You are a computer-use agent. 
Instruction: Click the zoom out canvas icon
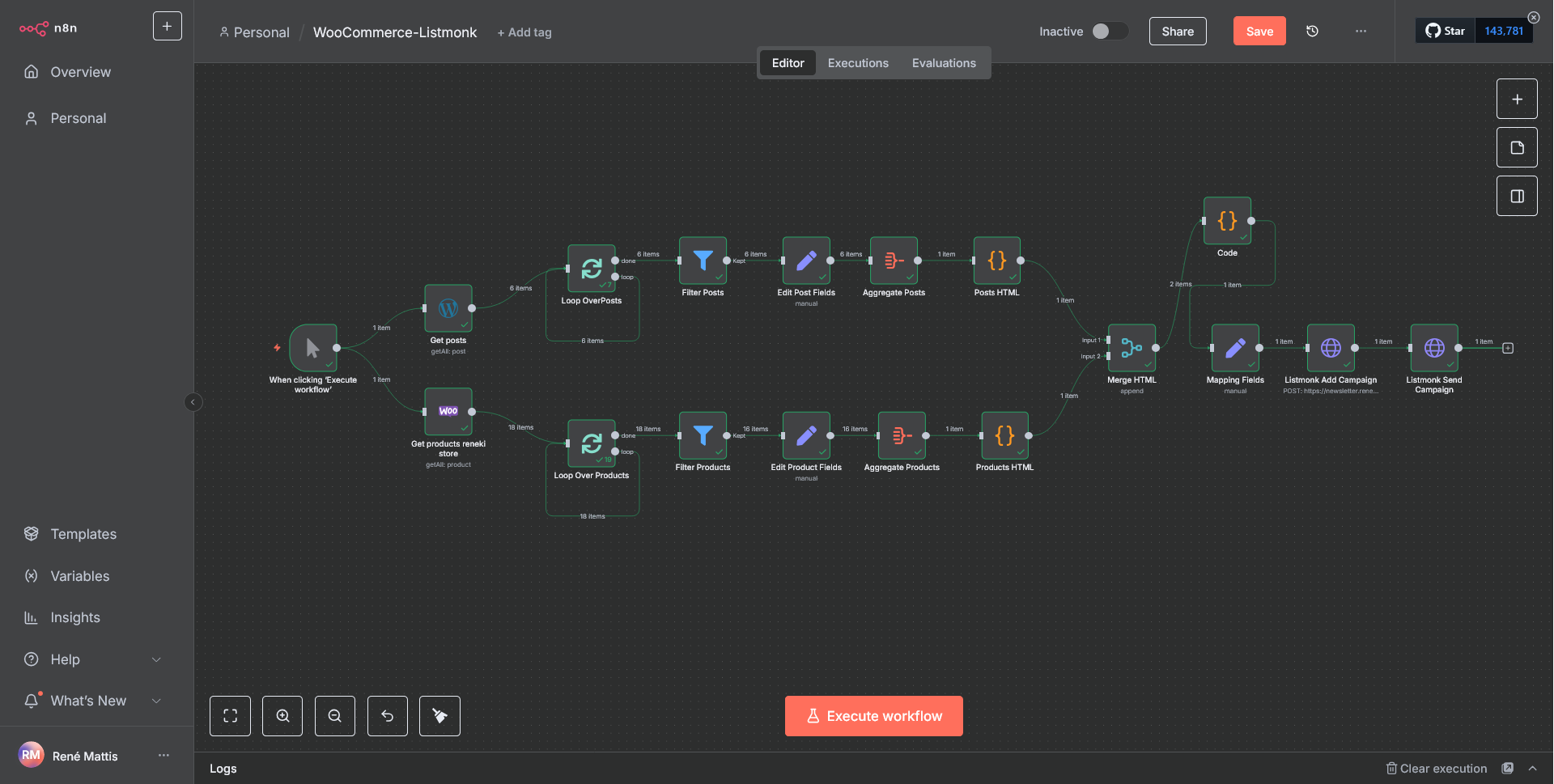335,716
